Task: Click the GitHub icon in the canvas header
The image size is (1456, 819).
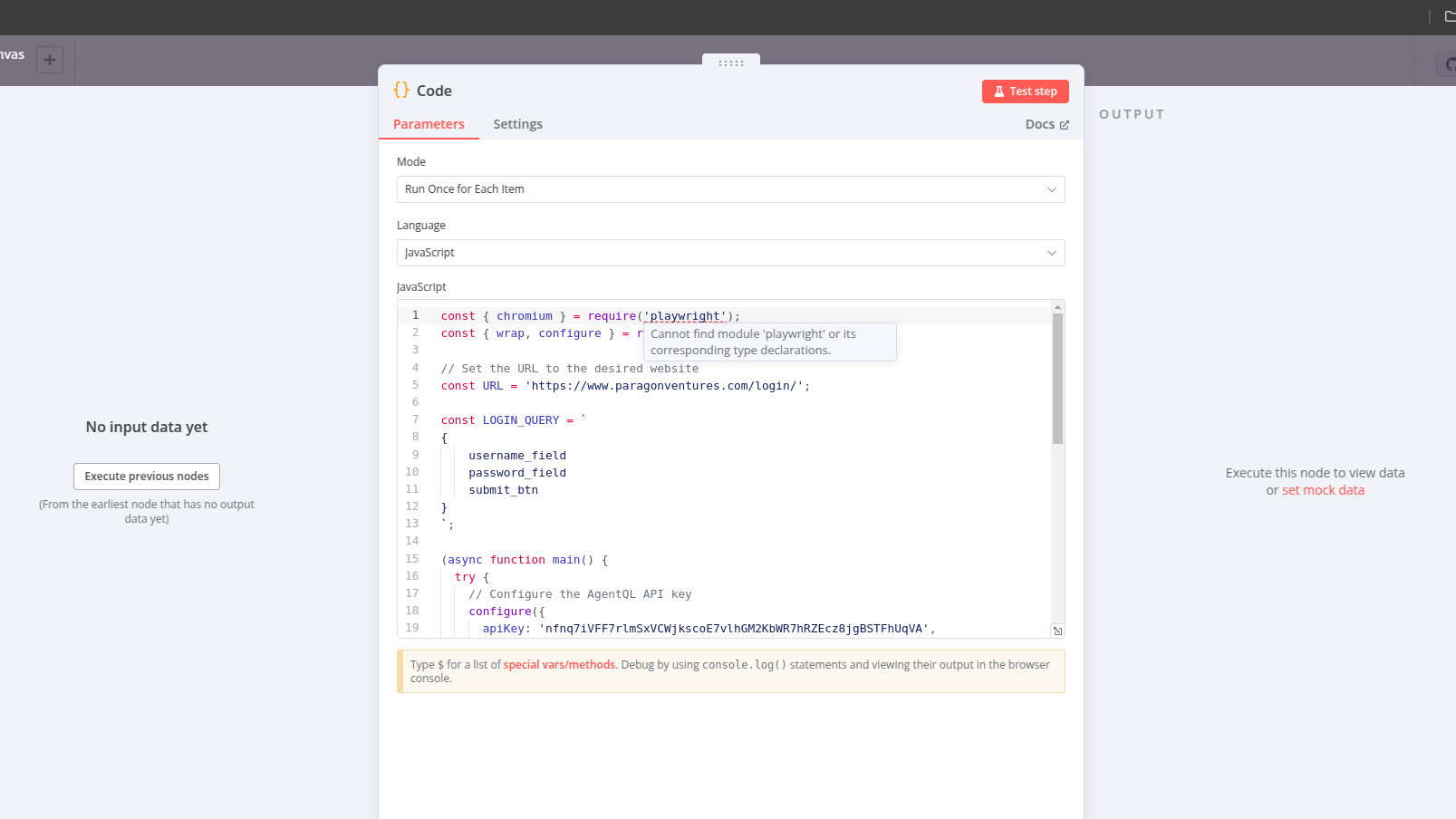Action: (x=1450, y=63)
